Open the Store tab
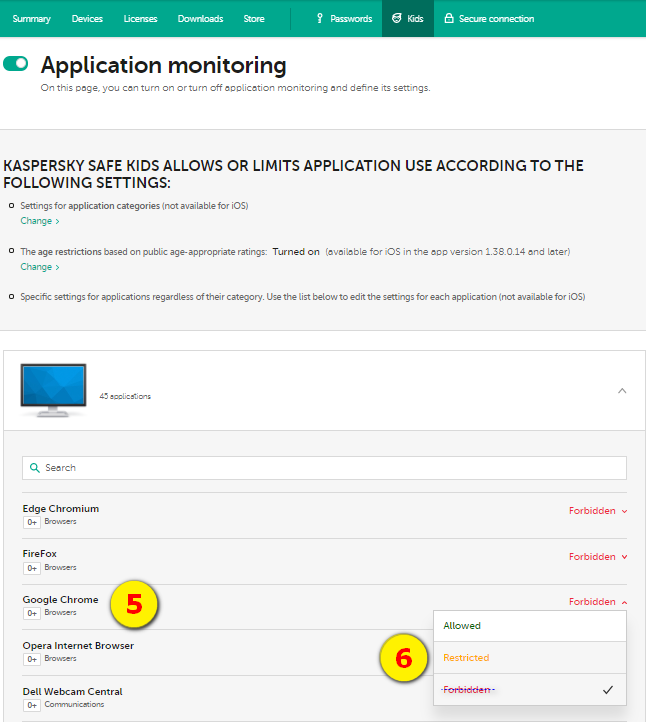 [x=254, y=19]
